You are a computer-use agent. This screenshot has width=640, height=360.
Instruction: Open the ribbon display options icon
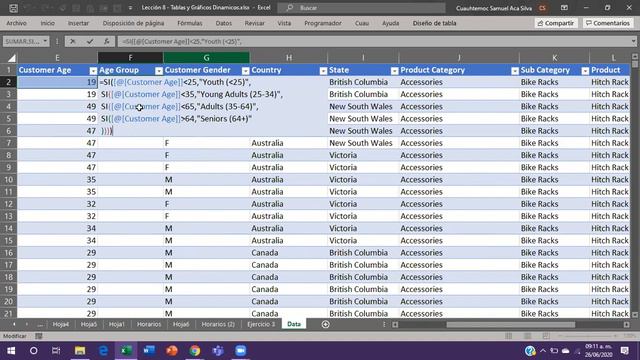click(564, 8)
